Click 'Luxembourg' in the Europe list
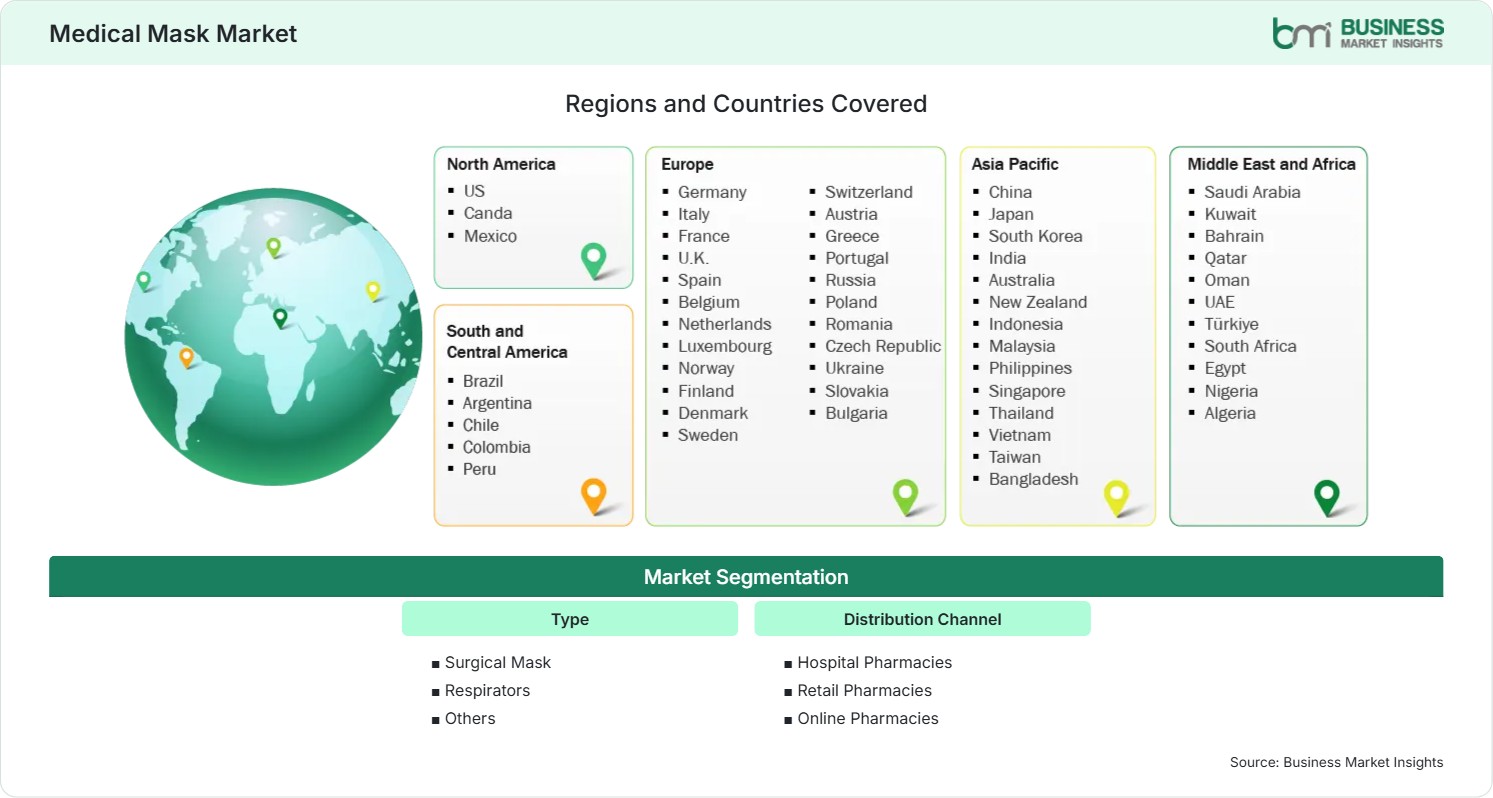The height and width of the screenshot is (798, 1493). (x=725, y=346)
